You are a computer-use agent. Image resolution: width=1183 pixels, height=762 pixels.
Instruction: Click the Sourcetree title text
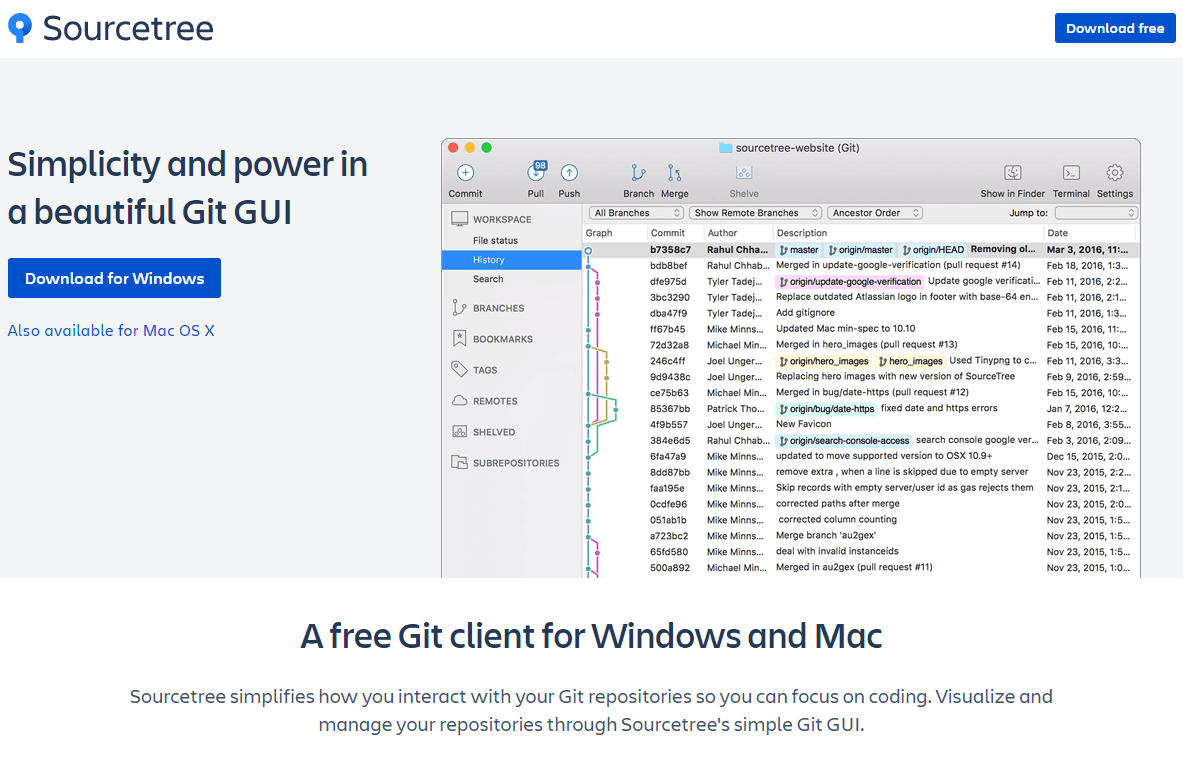point(128,28)
